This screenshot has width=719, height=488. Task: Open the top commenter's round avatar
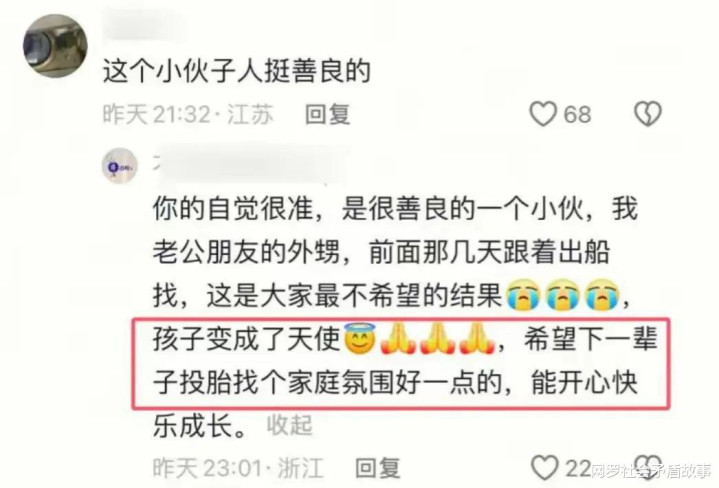tap(55, 46)
